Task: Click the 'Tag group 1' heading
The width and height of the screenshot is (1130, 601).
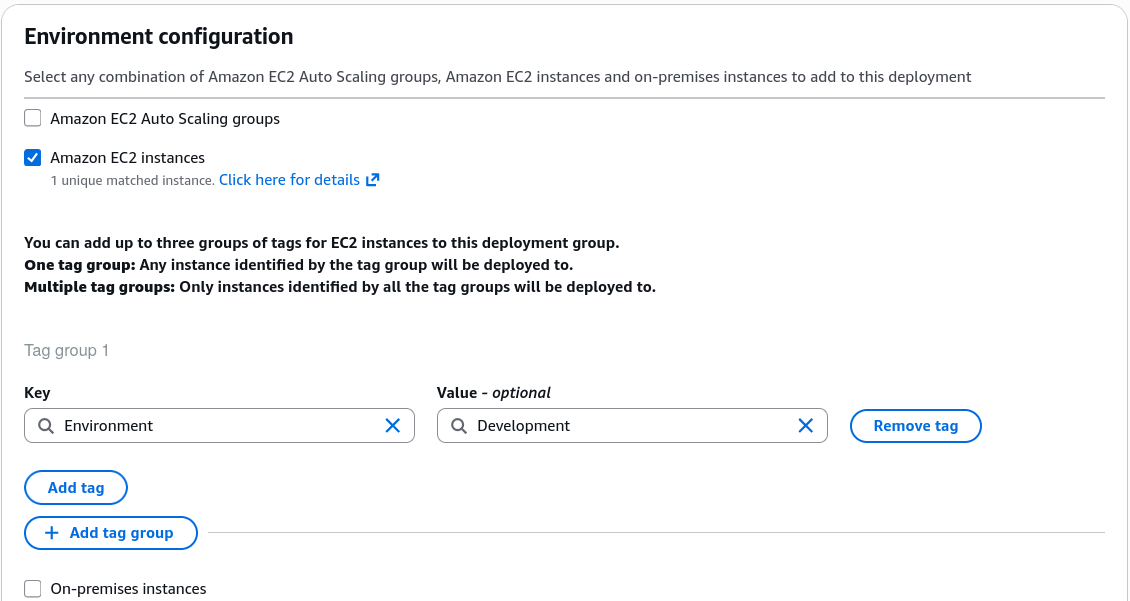Action: (66, 350)
